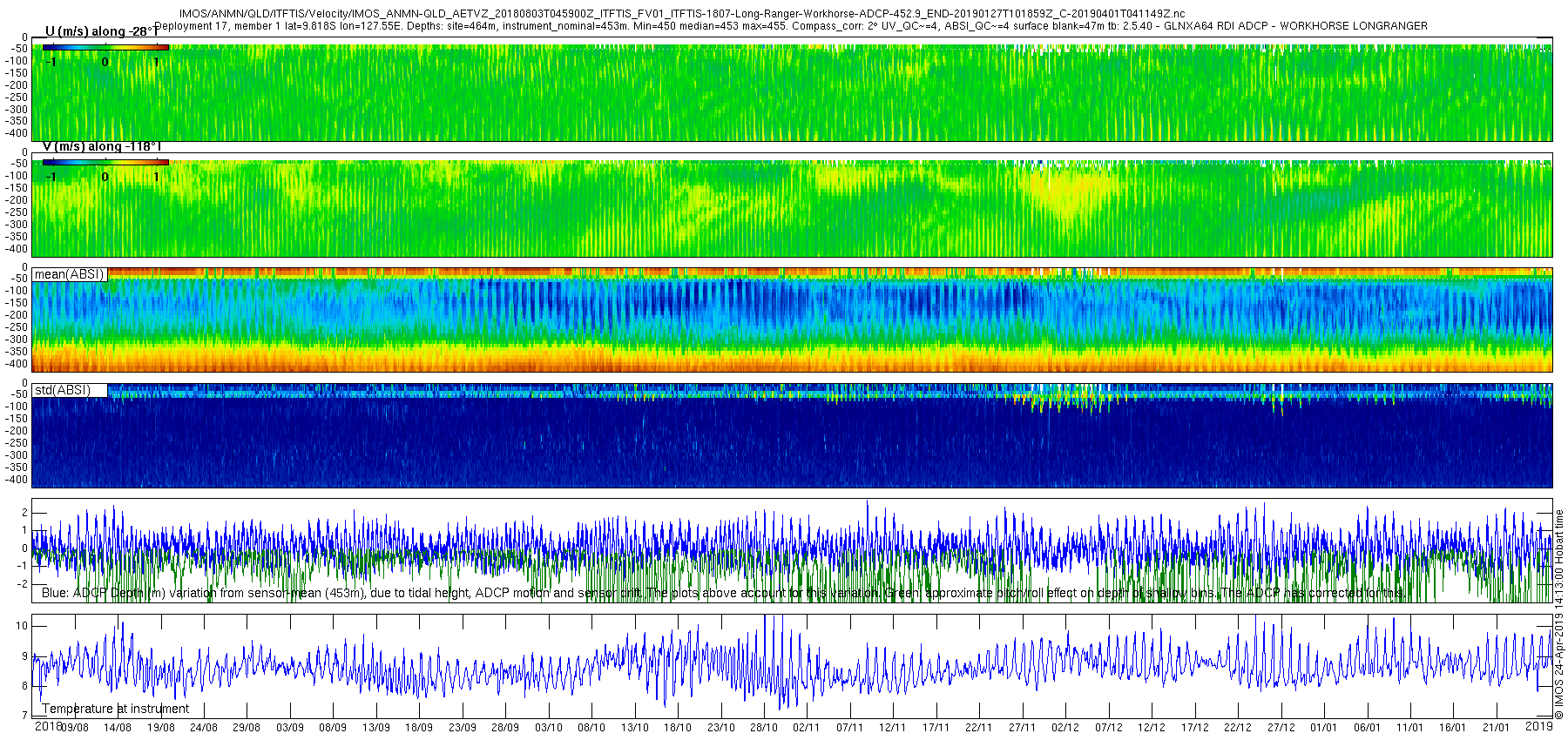Click the NetCDF file path title line
The width and height of the screenshot is (1568, 740).
click(682, 14)
